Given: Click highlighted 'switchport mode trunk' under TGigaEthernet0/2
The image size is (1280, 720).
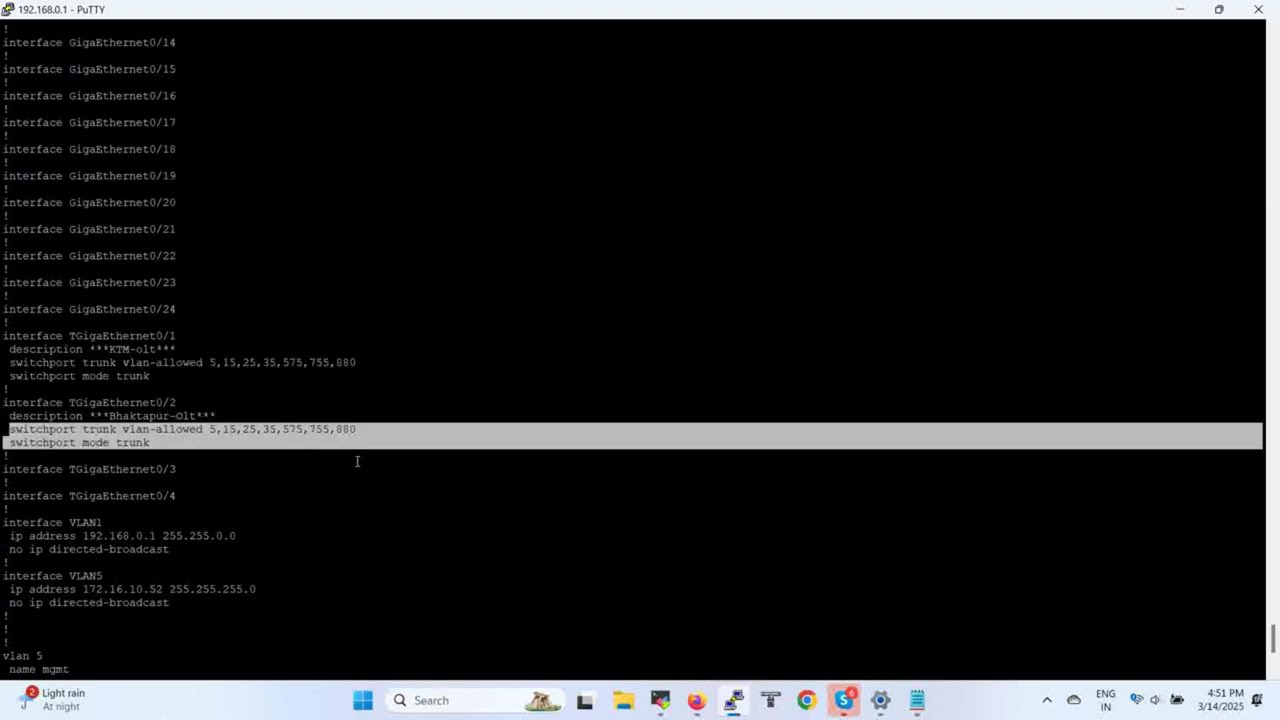Looking at the screenshot, I should [79, 443].
